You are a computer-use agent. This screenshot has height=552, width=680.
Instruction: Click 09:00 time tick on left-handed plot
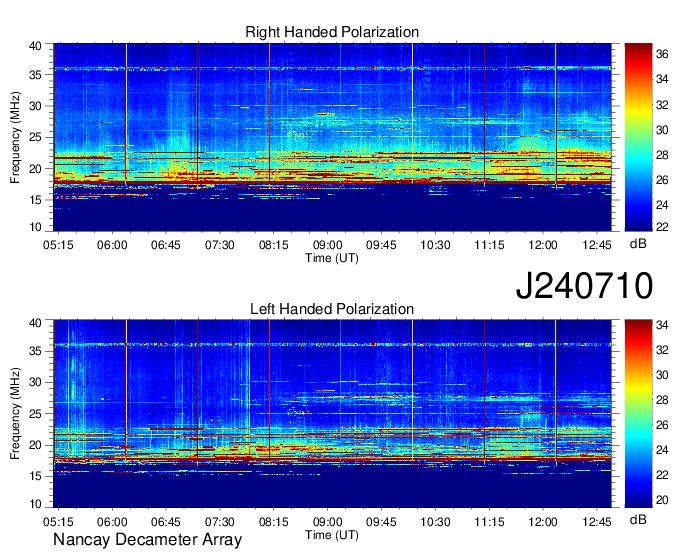click(x=327, y=522)
